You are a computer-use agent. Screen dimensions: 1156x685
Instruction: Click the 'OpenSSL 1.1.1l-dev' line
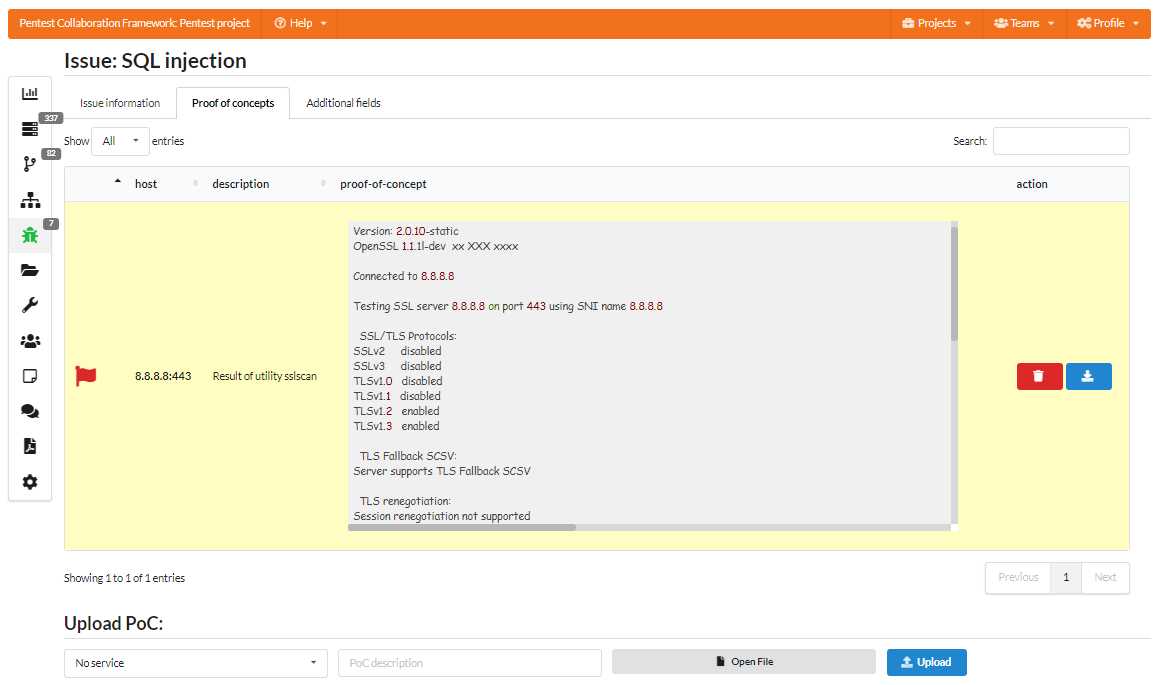click(436, 246)
